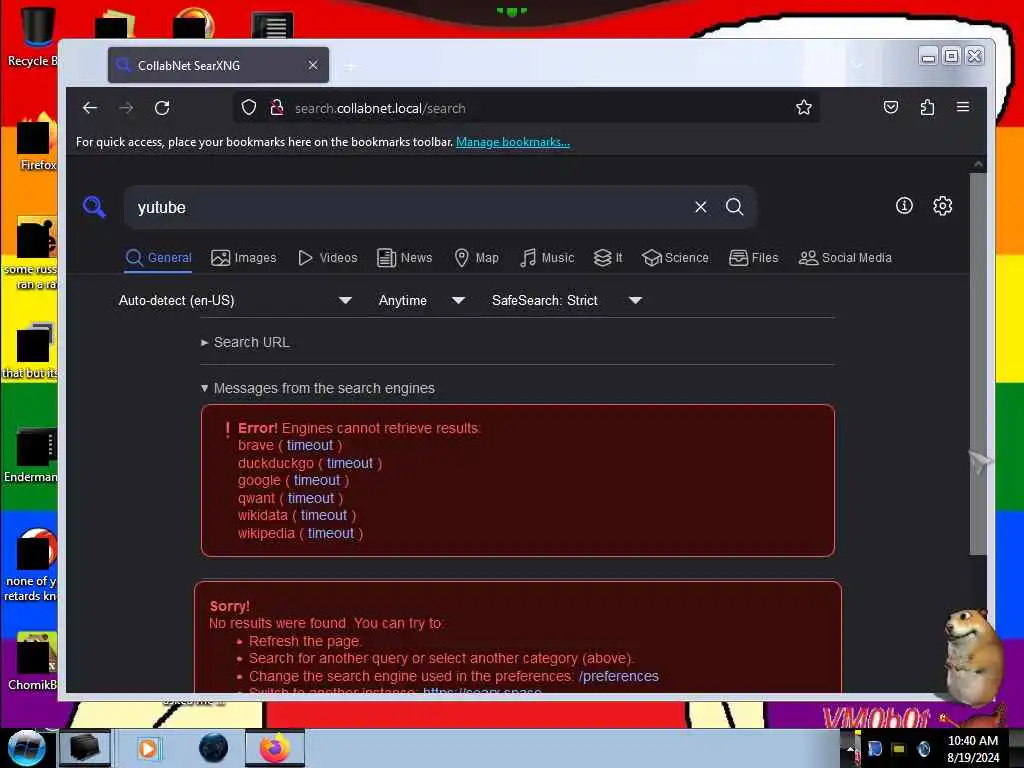
Task: Select the CollabNet SearXNG browser tab
Action: (x=218, y=65)
